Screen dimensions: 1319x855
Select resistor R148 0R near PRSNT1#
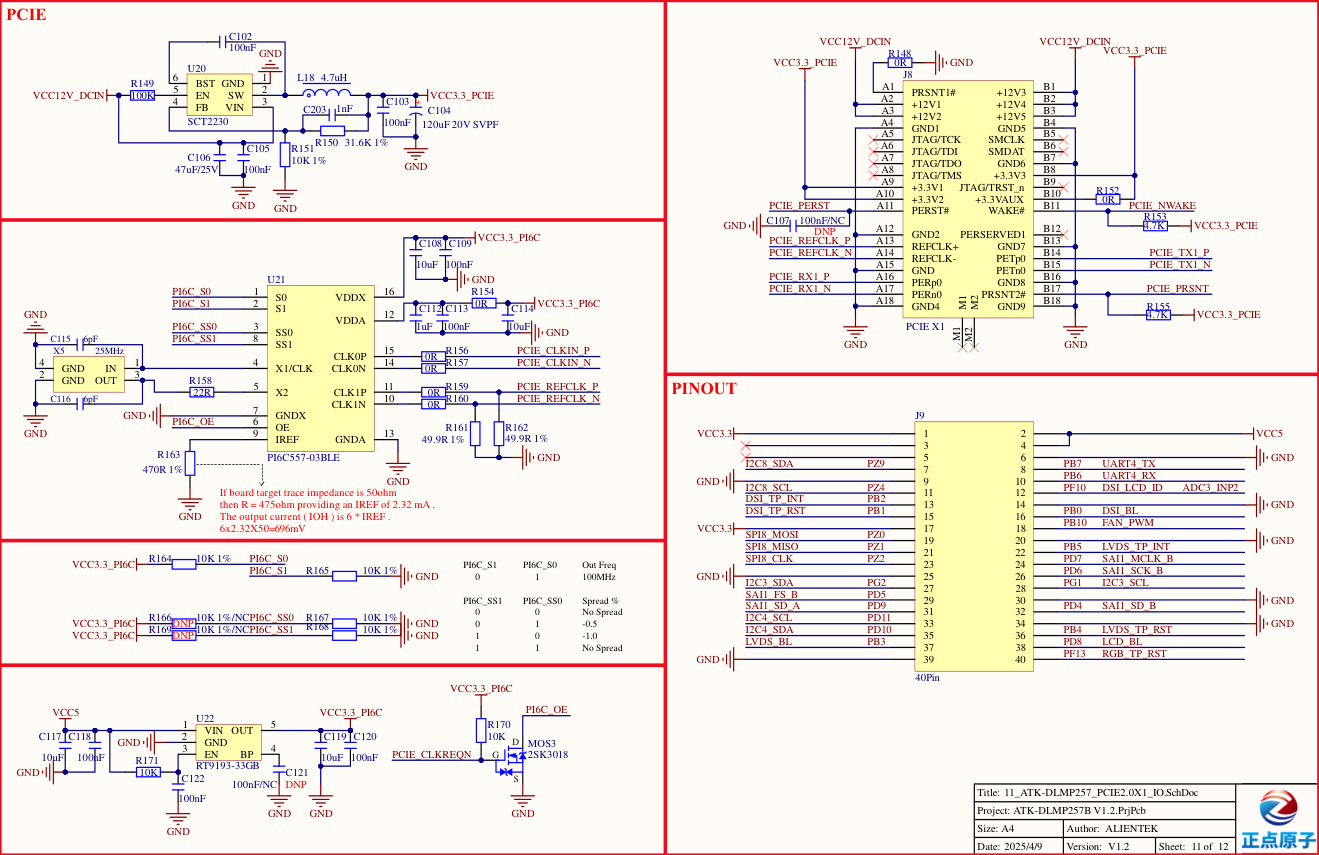[x=900, y=62]
